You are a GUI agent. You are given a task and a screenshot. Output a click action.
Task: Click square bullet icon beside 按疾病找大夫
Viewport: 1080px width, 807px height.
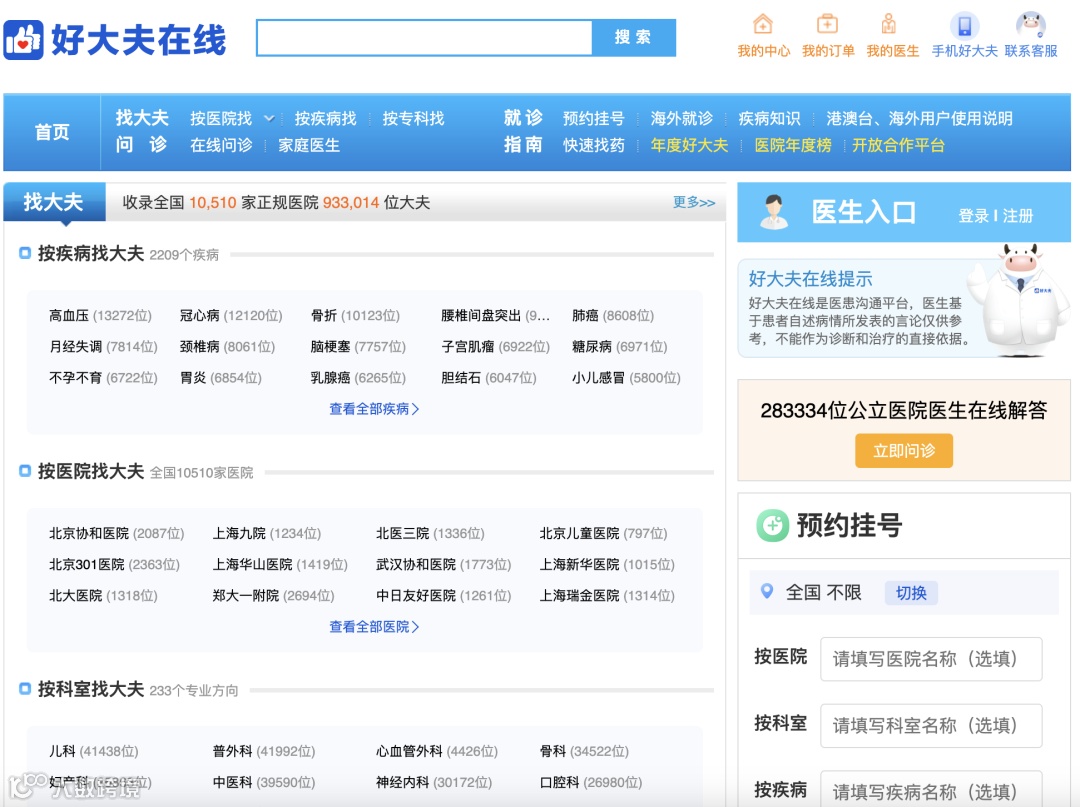[25, 253]
